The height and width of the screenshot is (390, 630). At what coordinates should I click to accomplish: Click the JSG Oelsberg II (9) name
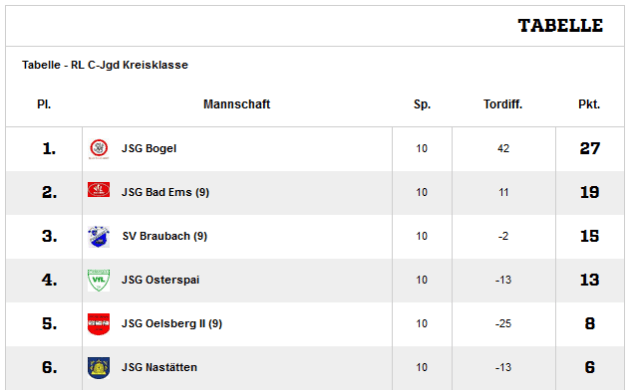(172, 324)
